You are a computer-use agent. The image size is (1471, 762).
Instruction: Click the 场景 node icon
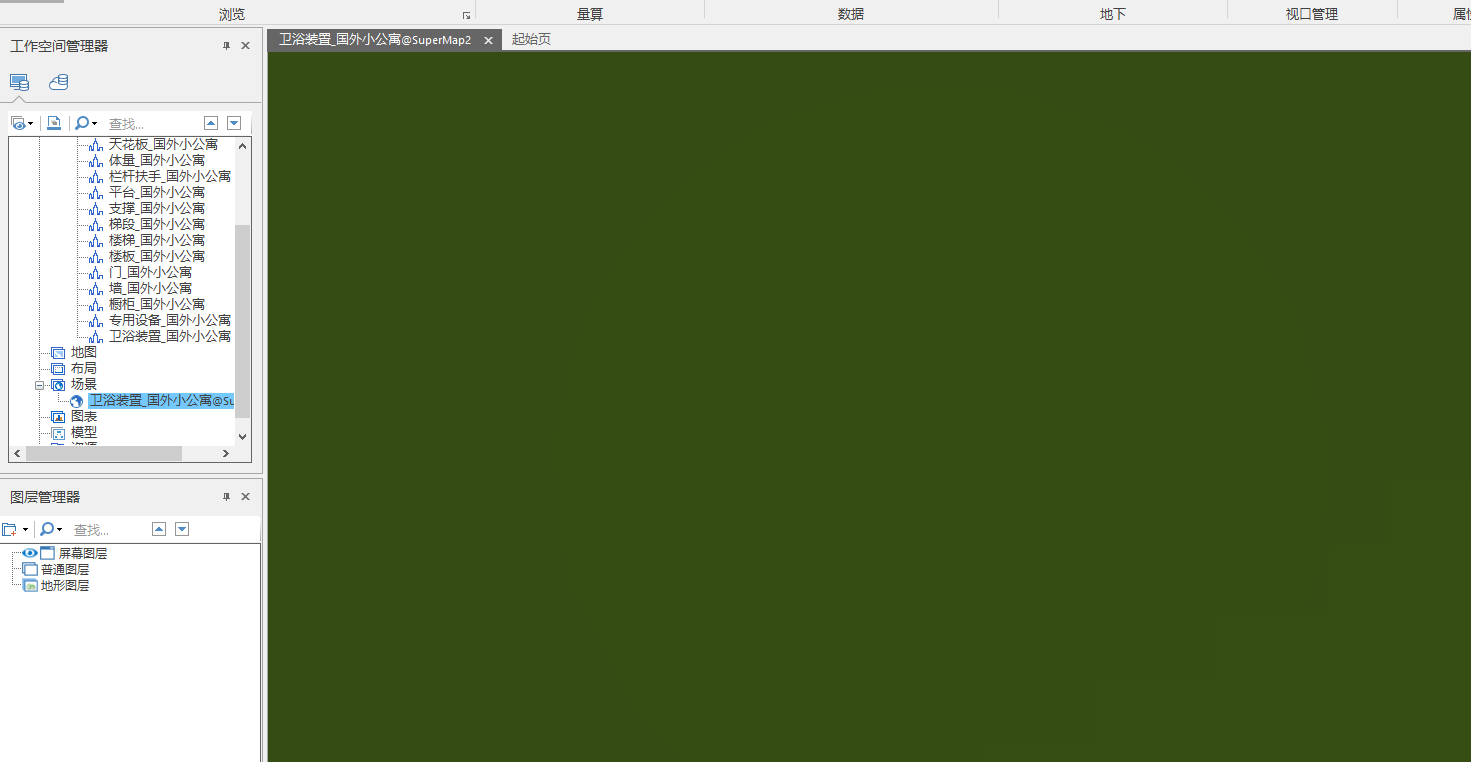58,384
